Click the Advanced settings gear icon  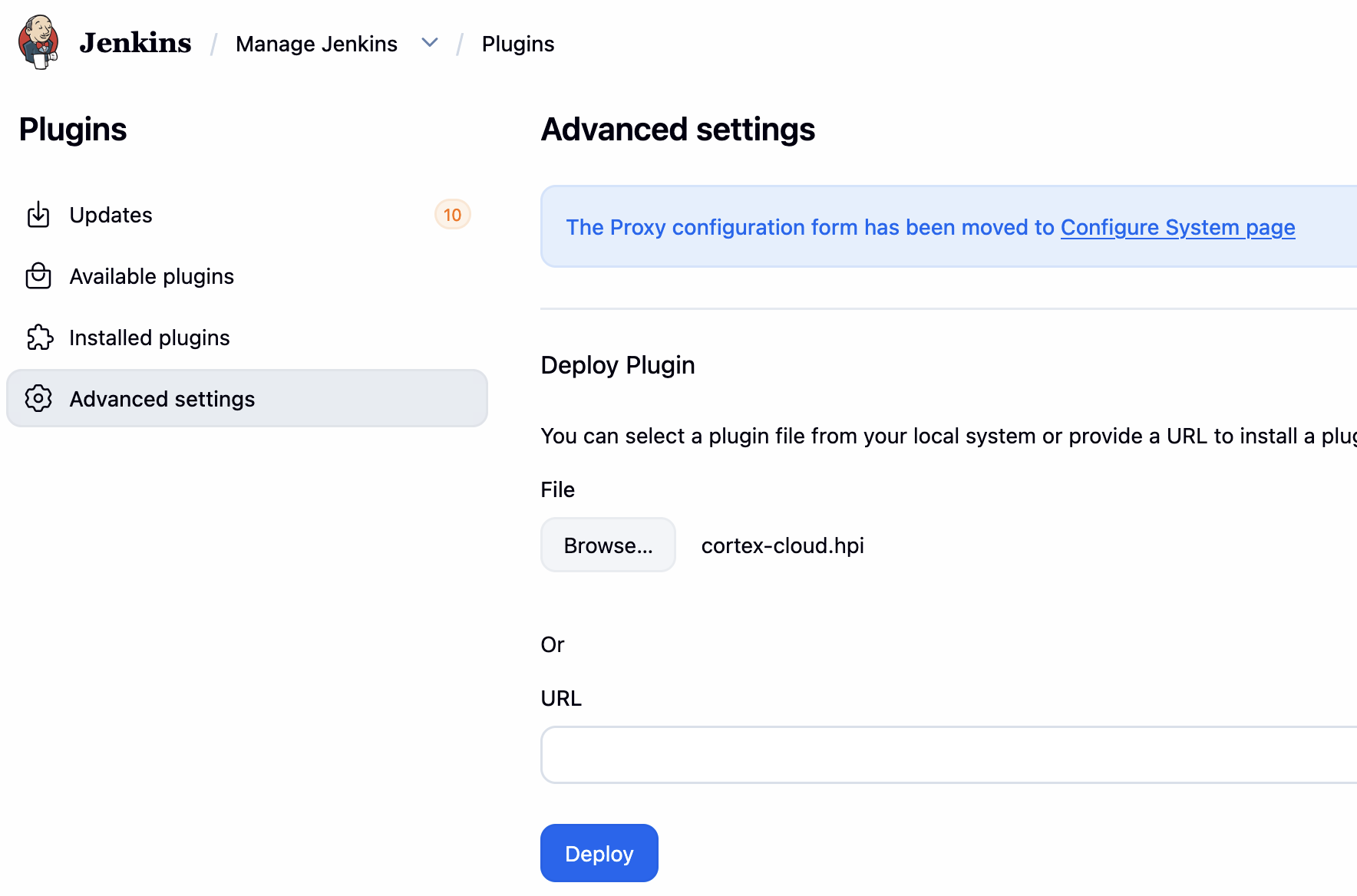38,399
